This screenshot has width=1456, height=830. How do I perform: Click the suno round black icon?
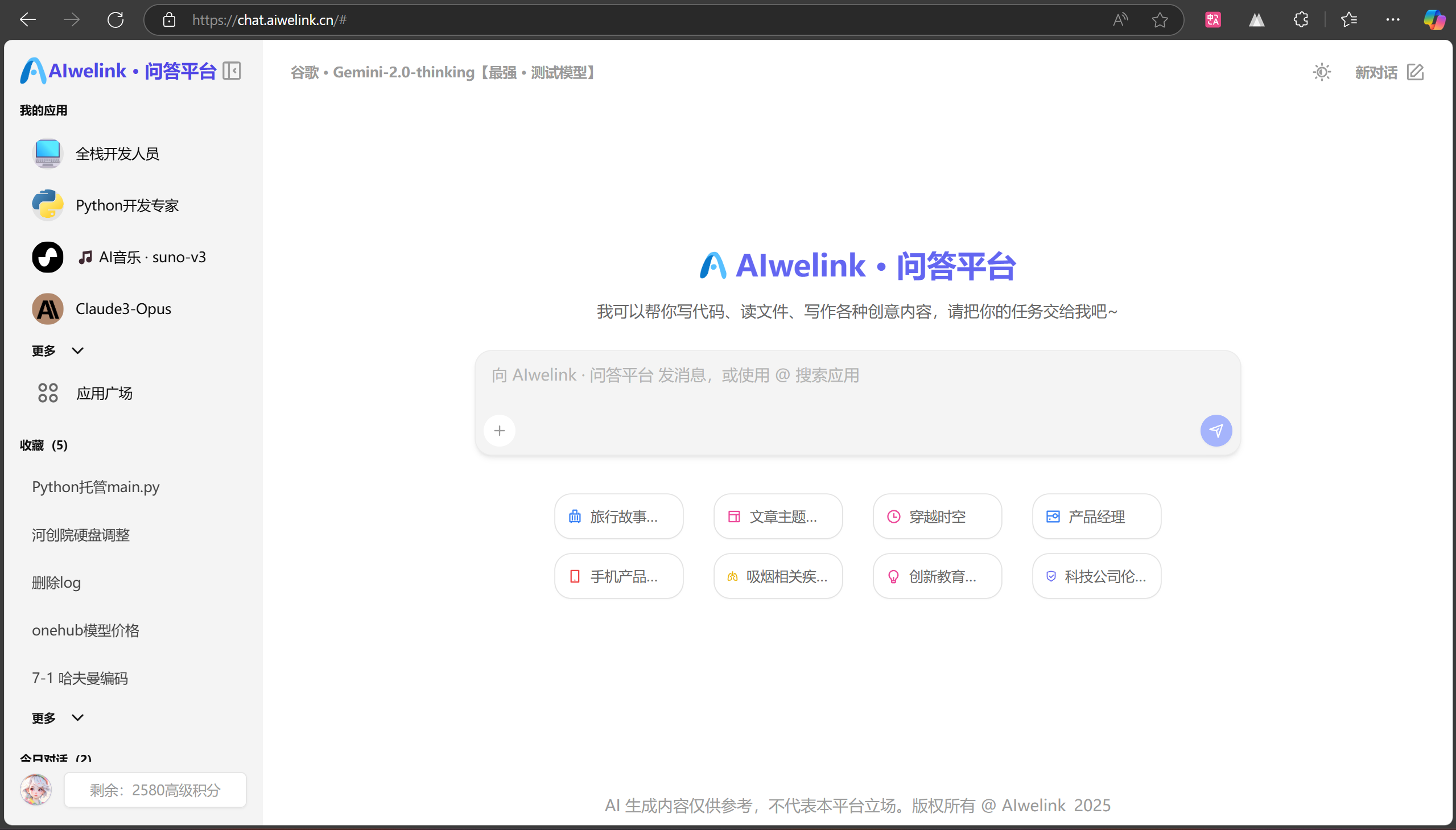(x=47, y=257)
